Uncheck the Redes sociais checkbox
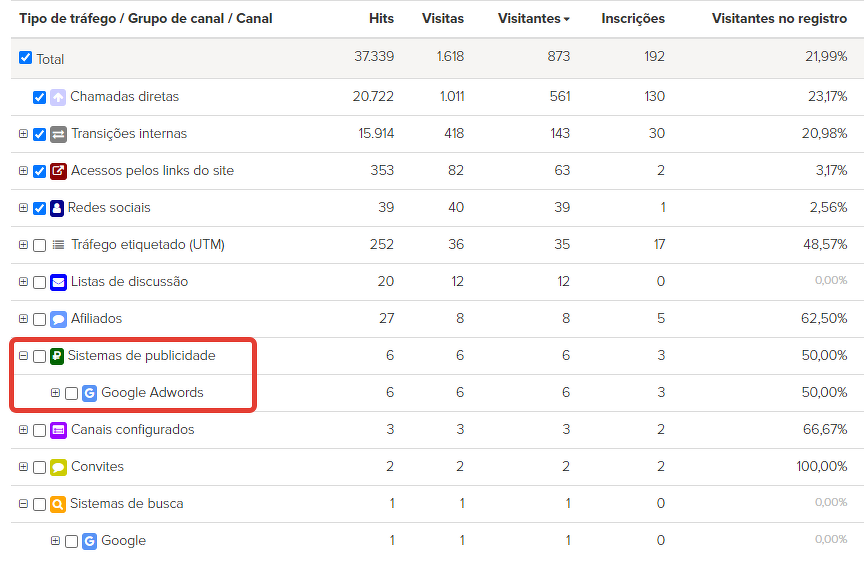The width and height of the screenshot is (864, 563). pos(39,208)
